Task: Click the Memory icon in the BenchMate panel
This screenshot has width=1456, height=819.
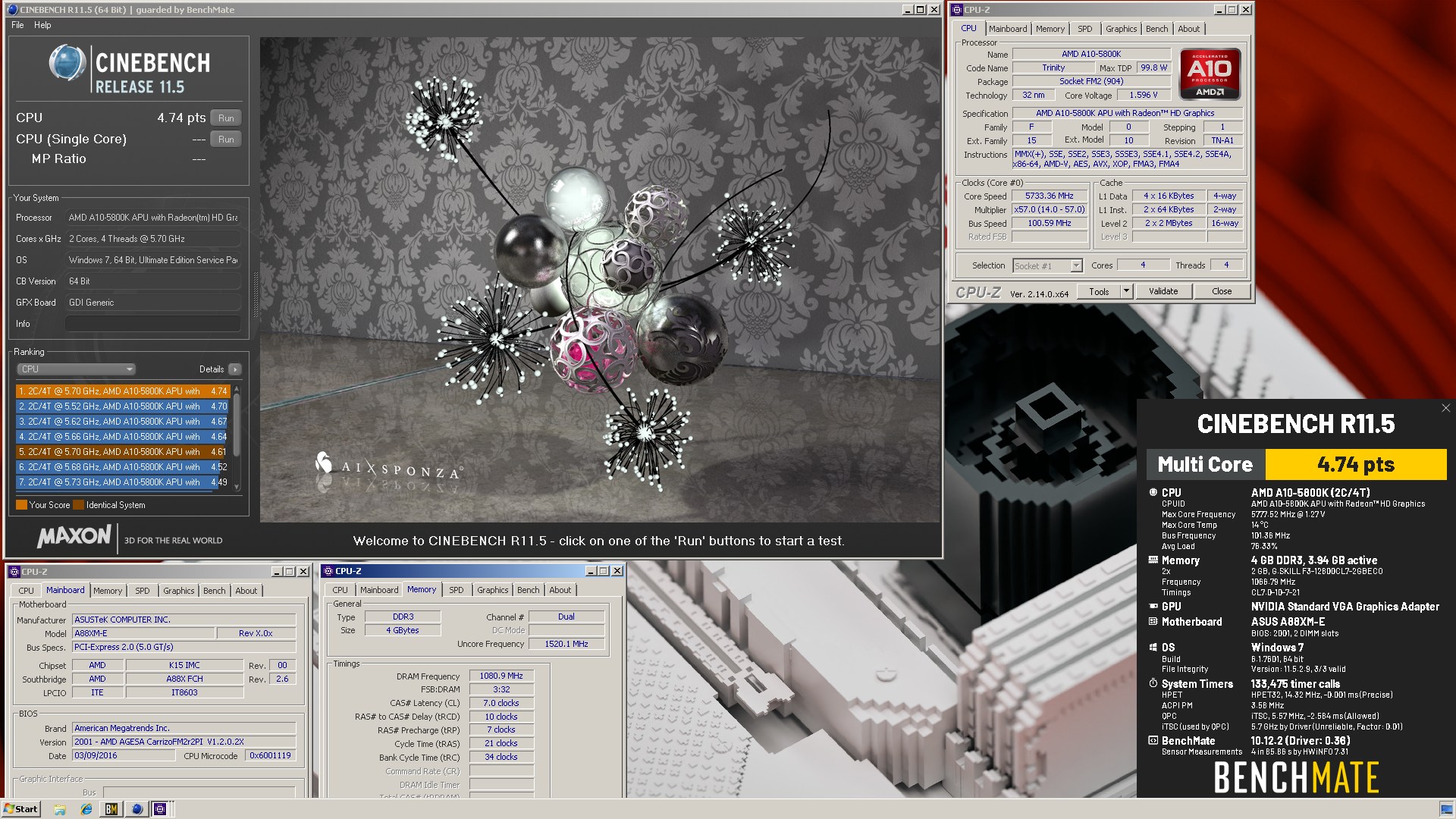Action: 1153,560
